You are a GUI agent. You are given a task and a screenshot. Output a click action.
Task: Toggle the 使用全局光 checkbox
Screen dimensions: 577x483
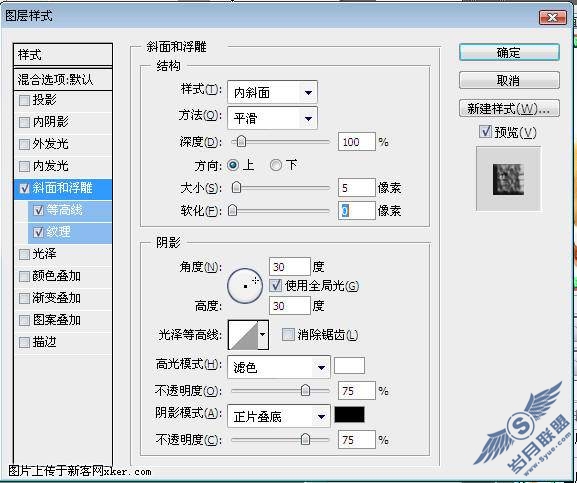275,285
